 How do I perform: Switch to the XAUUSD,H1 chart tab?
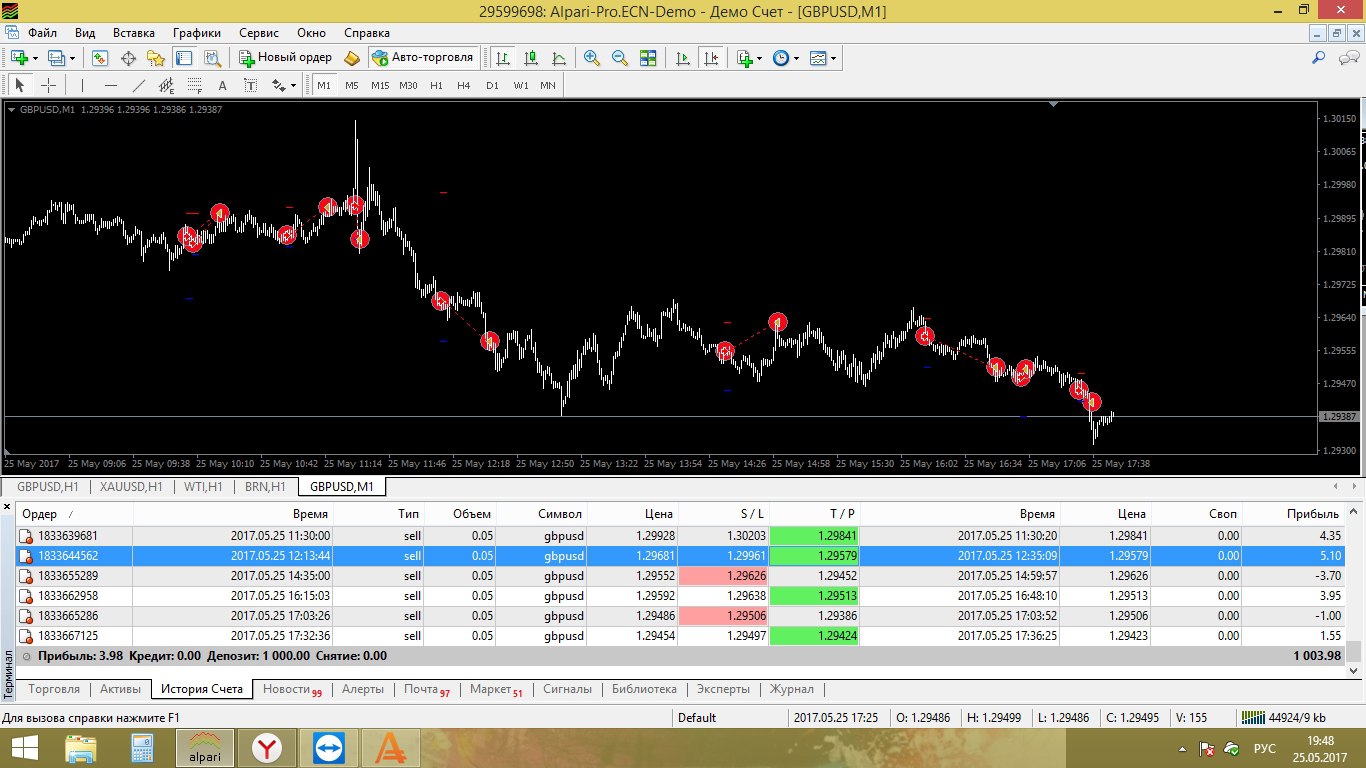pos(131,487)
